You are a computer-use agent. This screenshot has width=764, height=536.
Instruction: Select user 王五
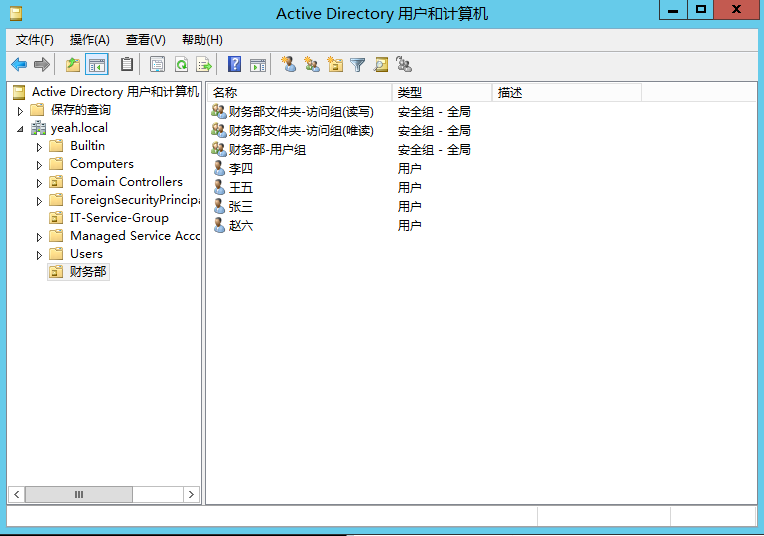pos(241,188)
